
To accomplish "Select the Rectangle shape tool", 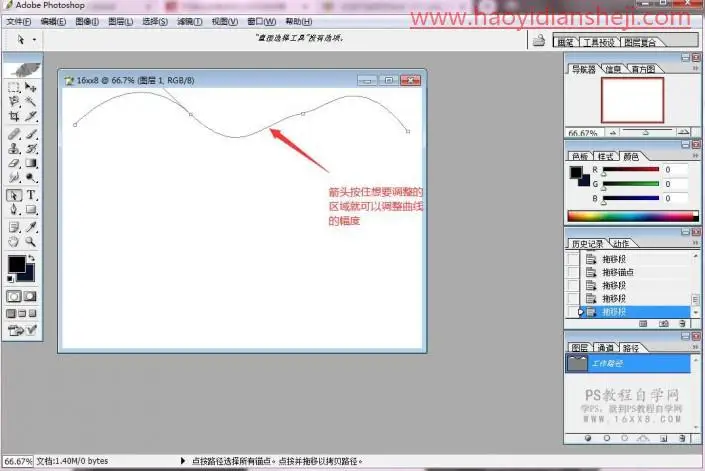I will coord(31,210).
